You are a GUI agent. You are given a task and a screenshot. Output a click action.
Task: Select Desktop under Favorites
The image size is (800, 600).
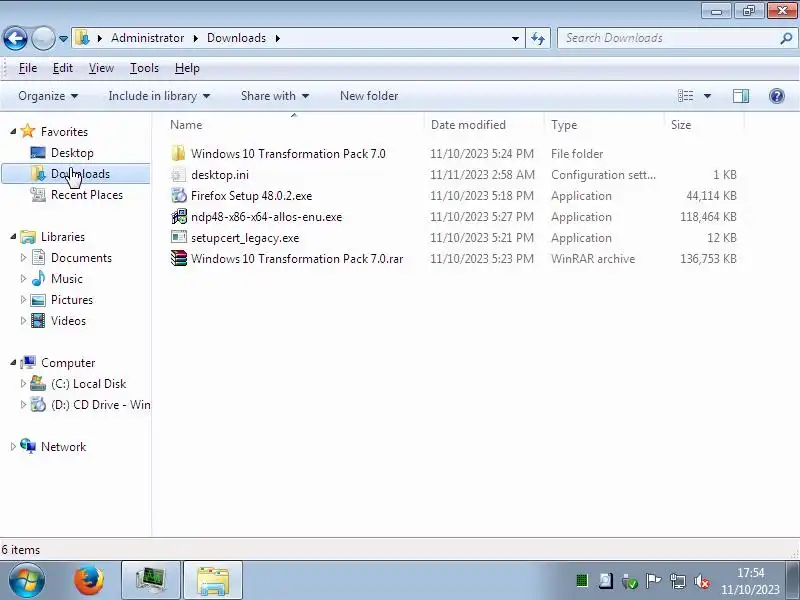pyautogui.click(x=72, y=153)
